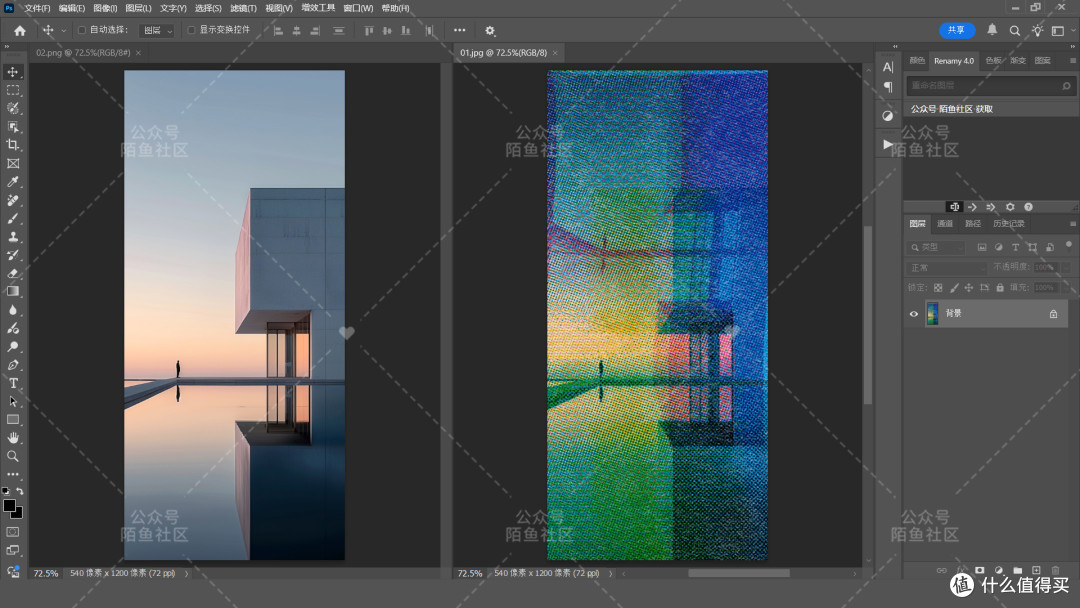Hide the 背景 layer eye icon
This screenshot has width=1080, height=608.
(914, 314)
